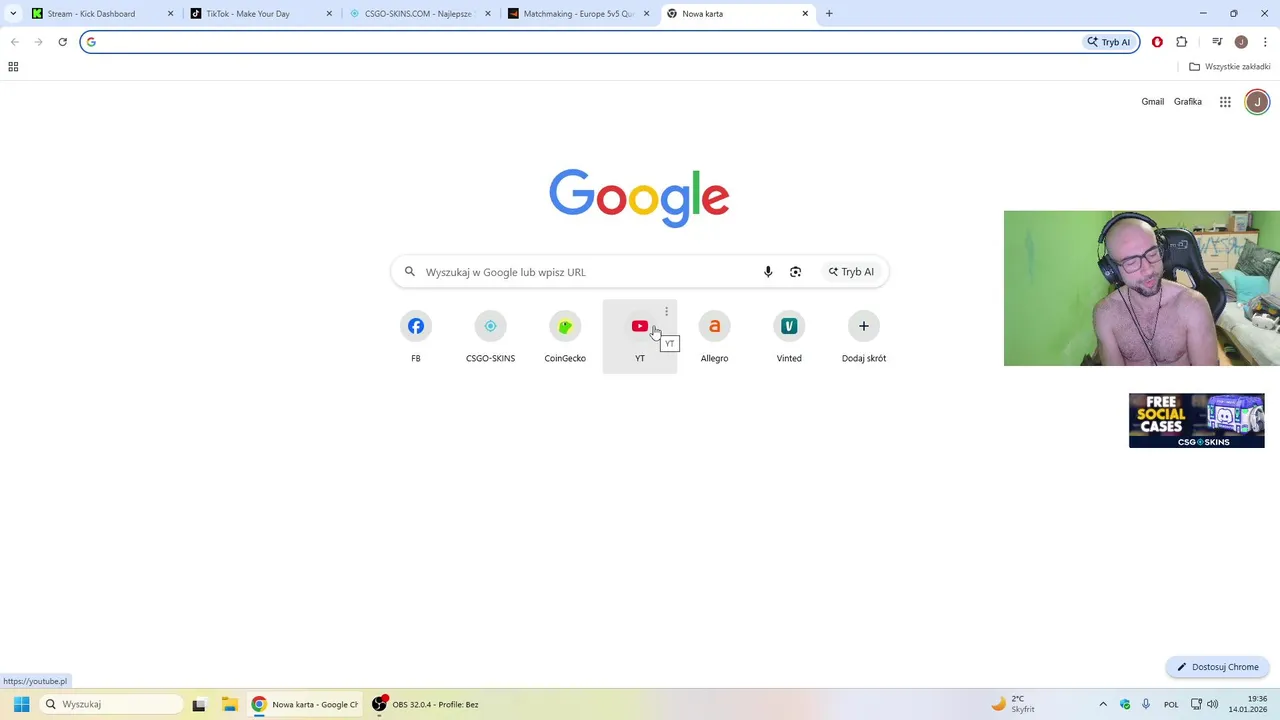Open the Chrome profile avatar in the toolbar
The image size is (1280, 720).
[x=1241, y=42]
